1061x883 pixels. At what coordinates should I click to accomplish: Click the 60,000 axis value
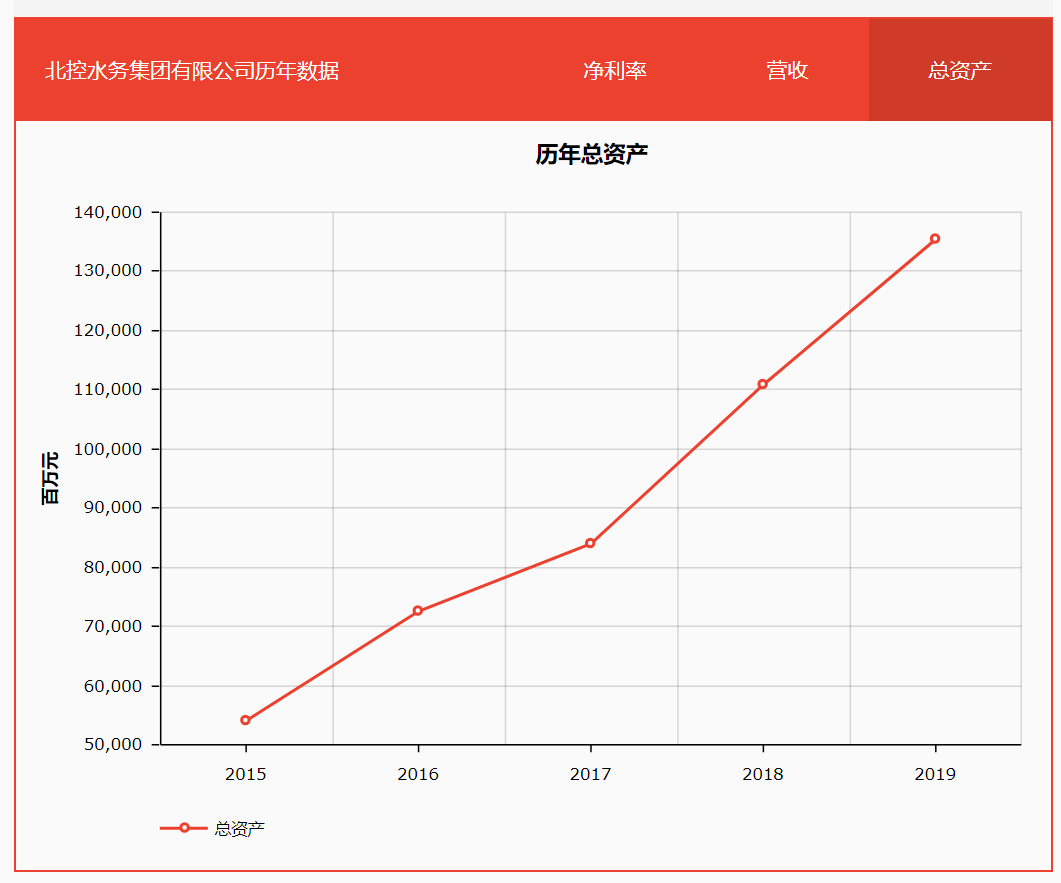tap(113, 685)
